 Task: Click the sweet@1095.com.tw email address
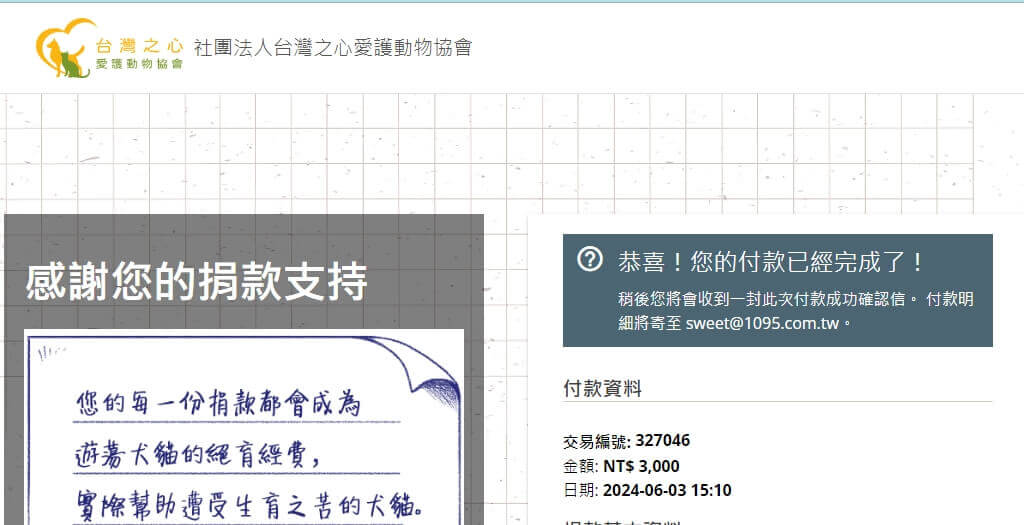(x=764, y=324)
